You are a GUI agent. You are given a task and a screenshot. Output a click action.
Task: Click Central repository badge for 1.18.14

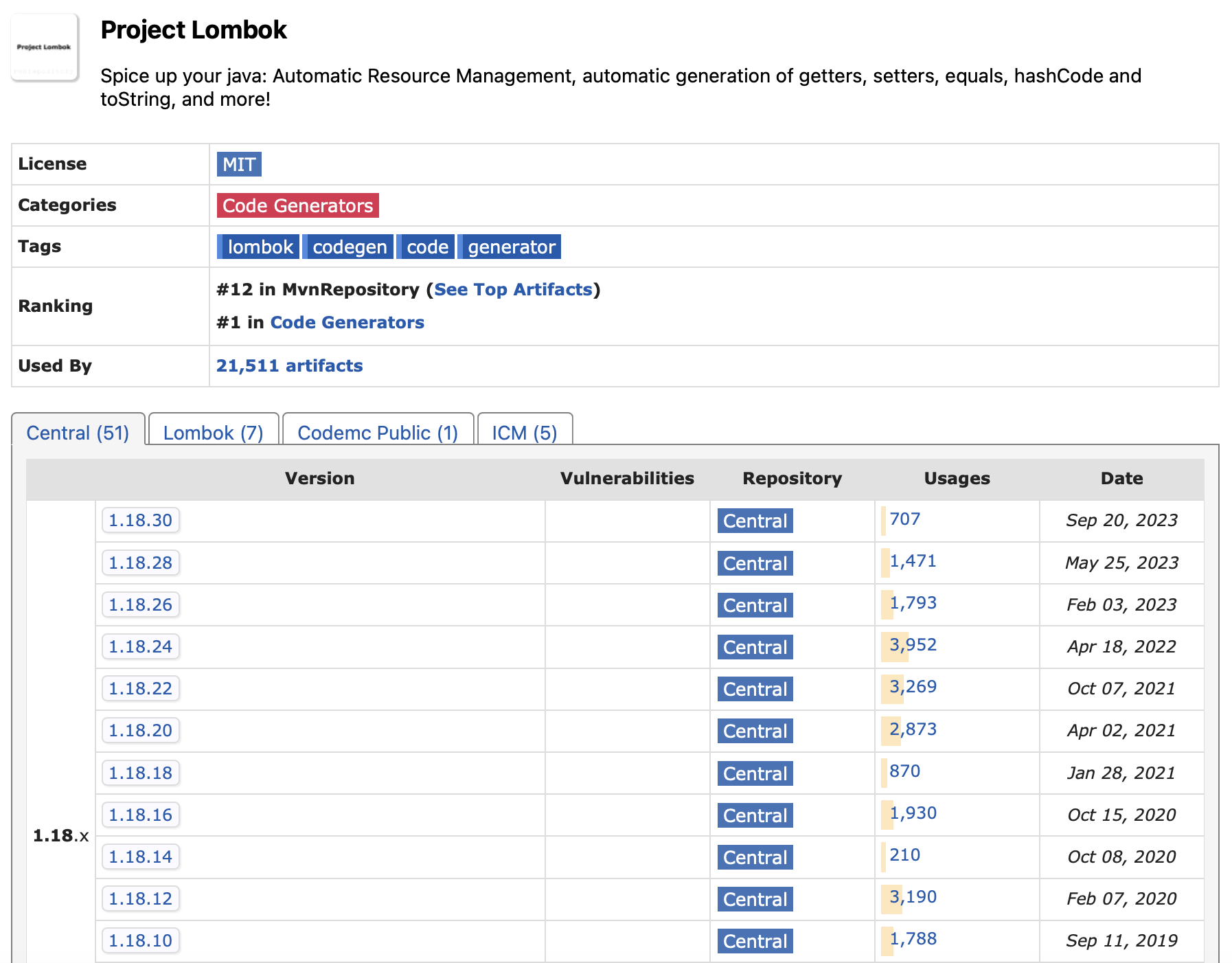755,857
